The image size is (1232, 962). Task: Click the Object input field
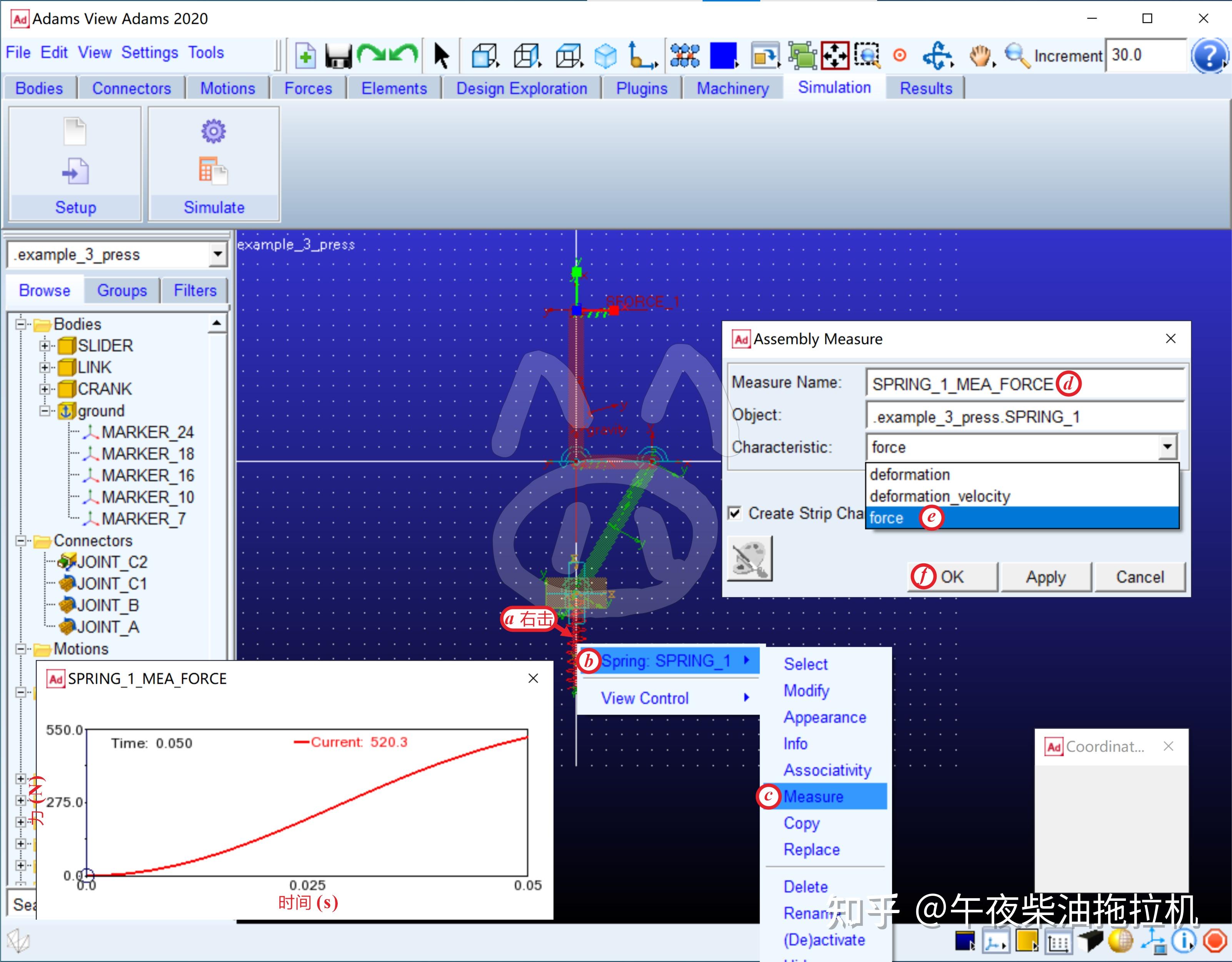pyautogui.click(x=1025, y=417)
